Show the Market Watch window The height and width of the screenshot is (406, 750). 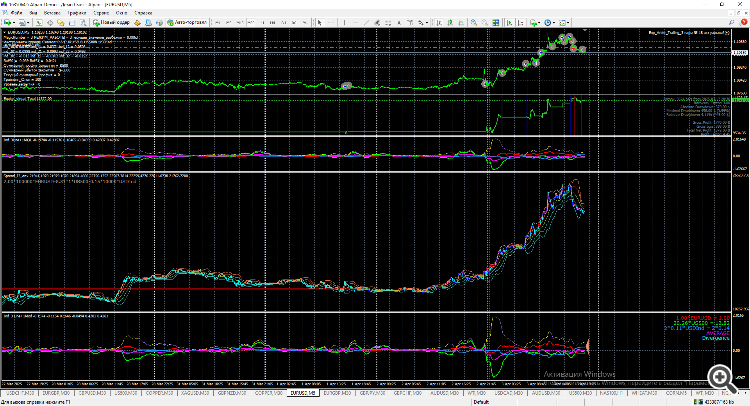coord(39,22)
